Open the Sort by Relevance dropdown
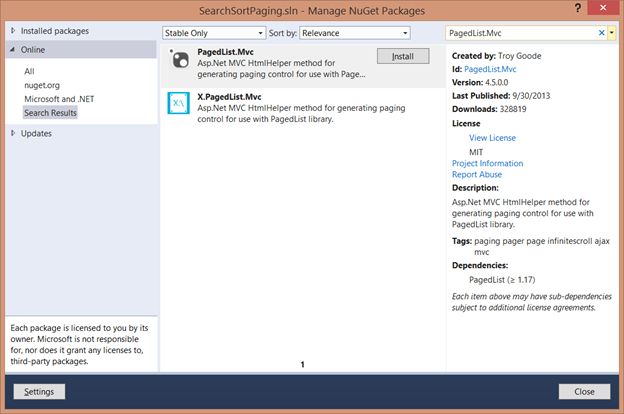 [x=355, y=33]
